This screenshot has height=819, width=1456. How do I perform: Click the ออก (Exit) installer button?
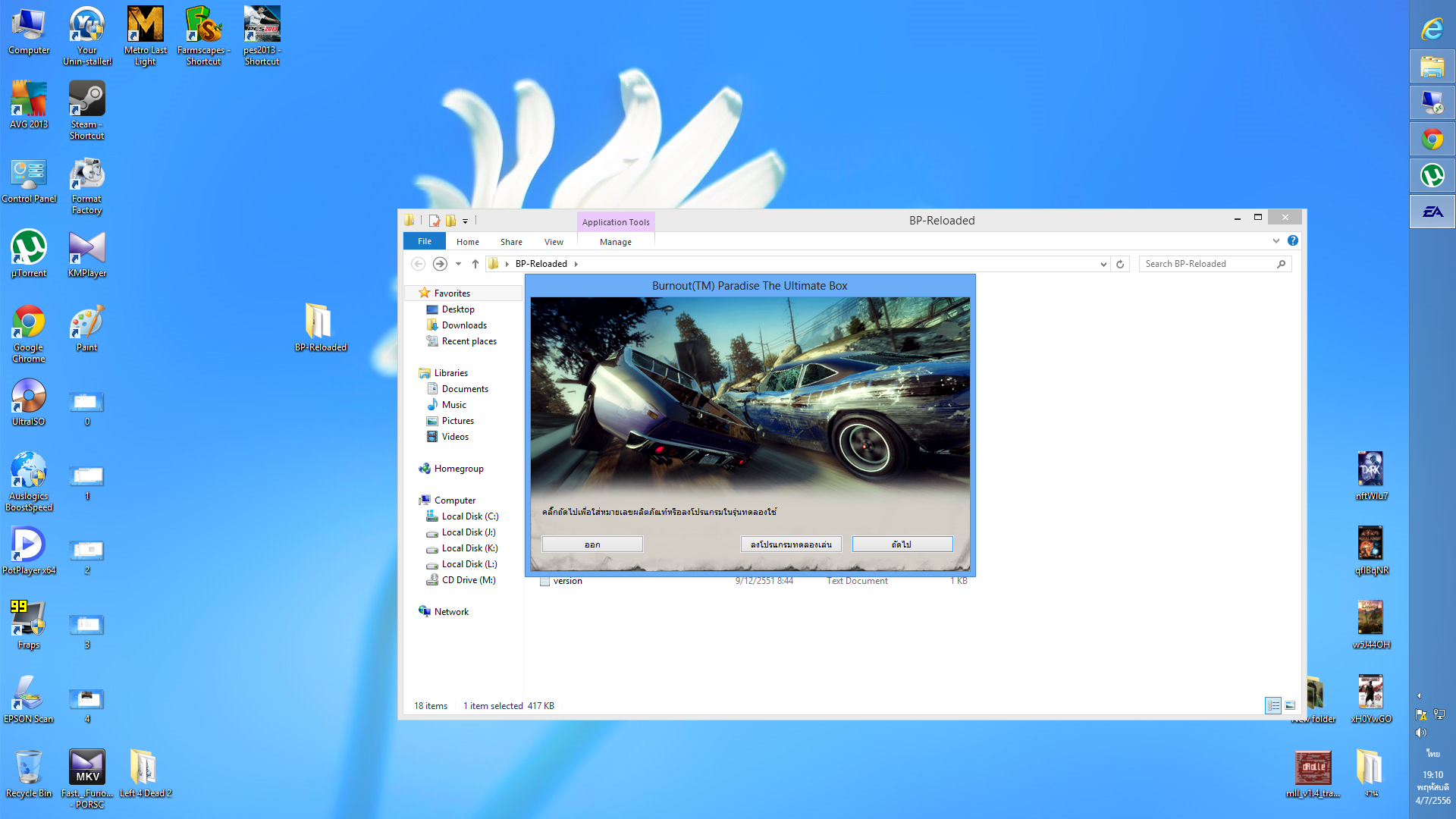pos(592,544)
